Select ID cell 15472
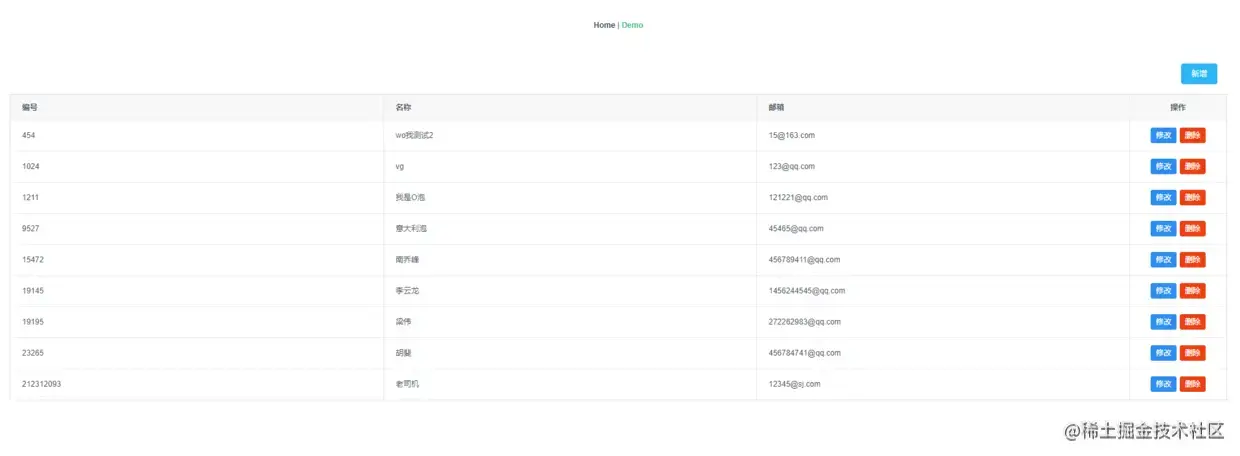This screenshot has height=456, width=1240. [x=197, y=259]
